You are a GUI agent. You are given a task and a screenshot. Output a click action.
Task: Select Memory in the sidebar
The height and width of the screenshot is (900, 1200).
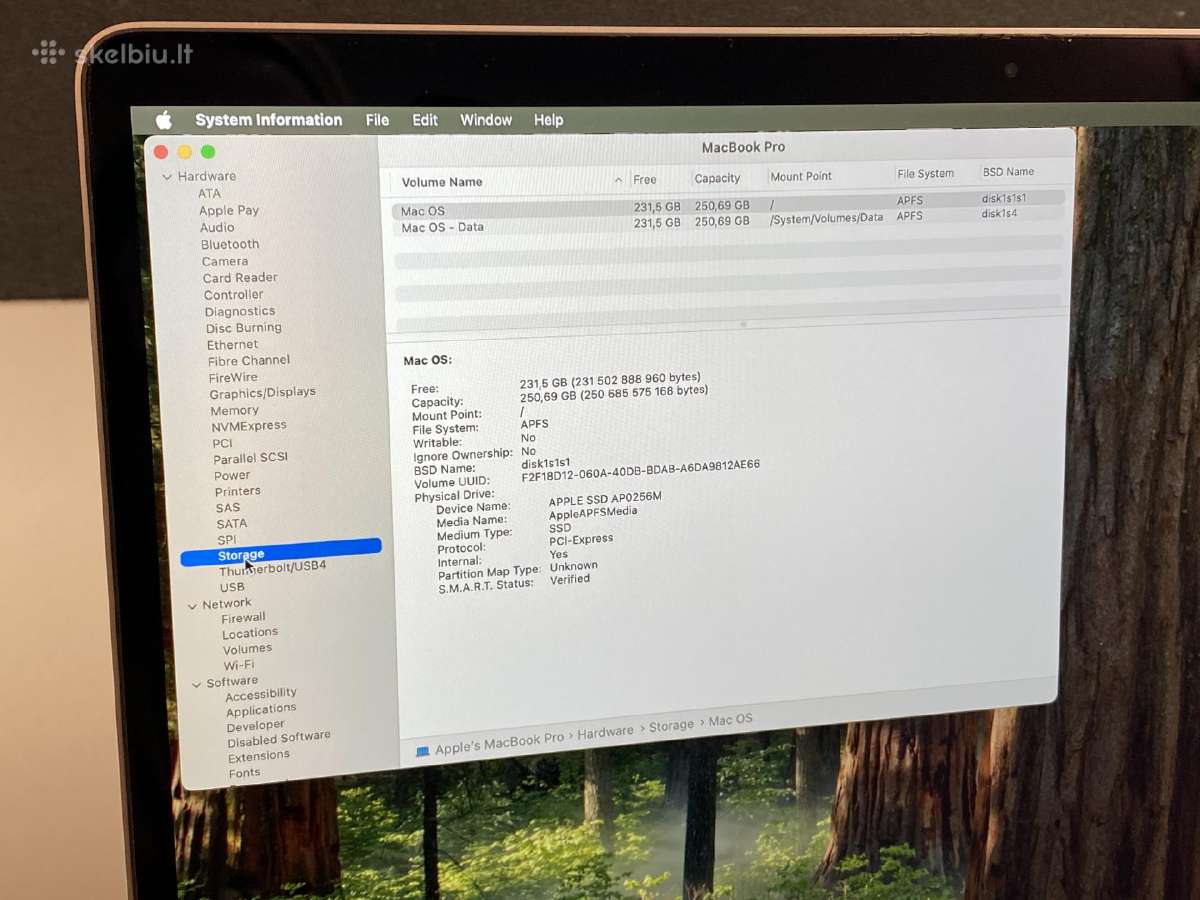tap(234, 411)
